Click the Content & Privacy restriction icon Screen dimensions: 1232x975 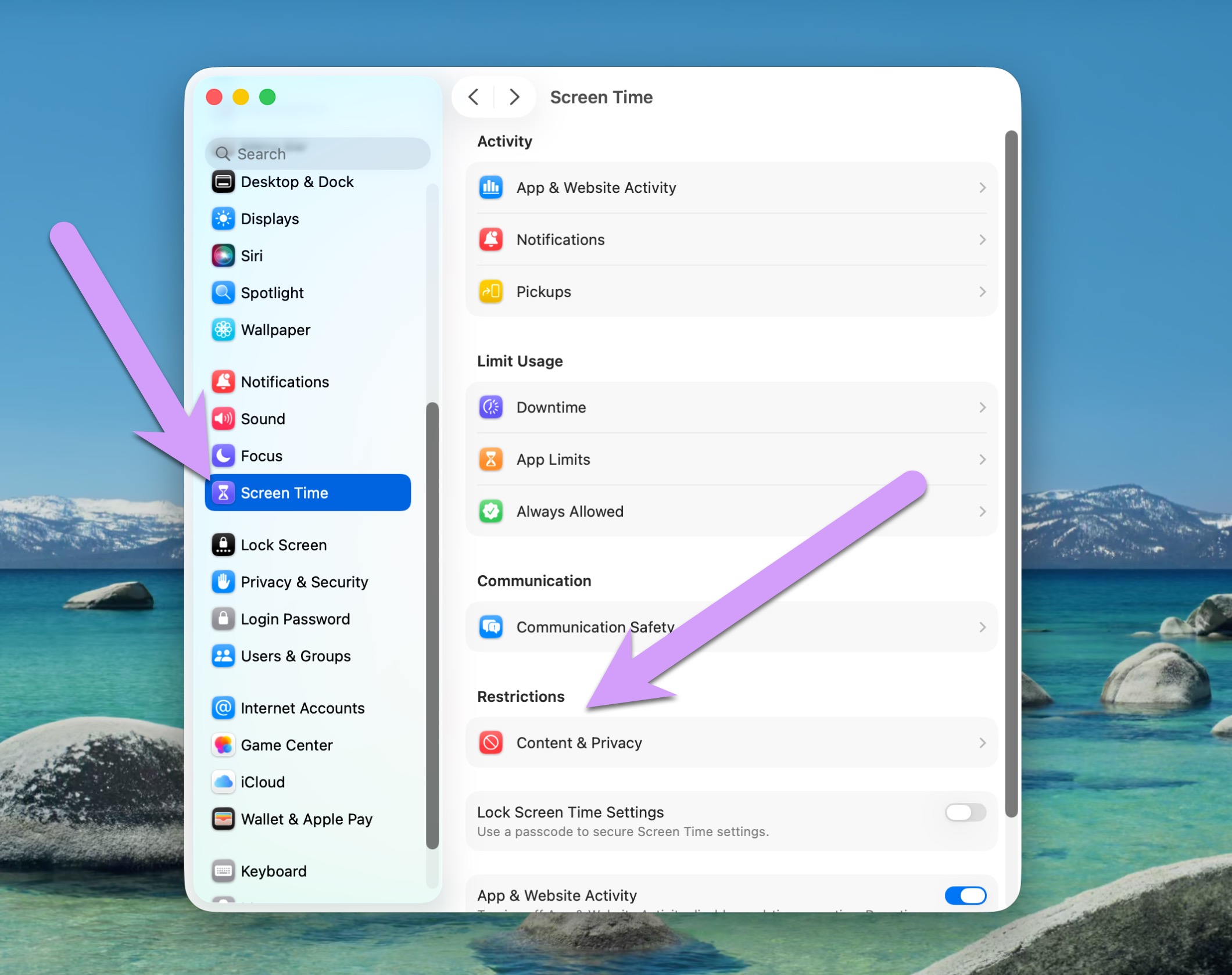tap(490, 743)
